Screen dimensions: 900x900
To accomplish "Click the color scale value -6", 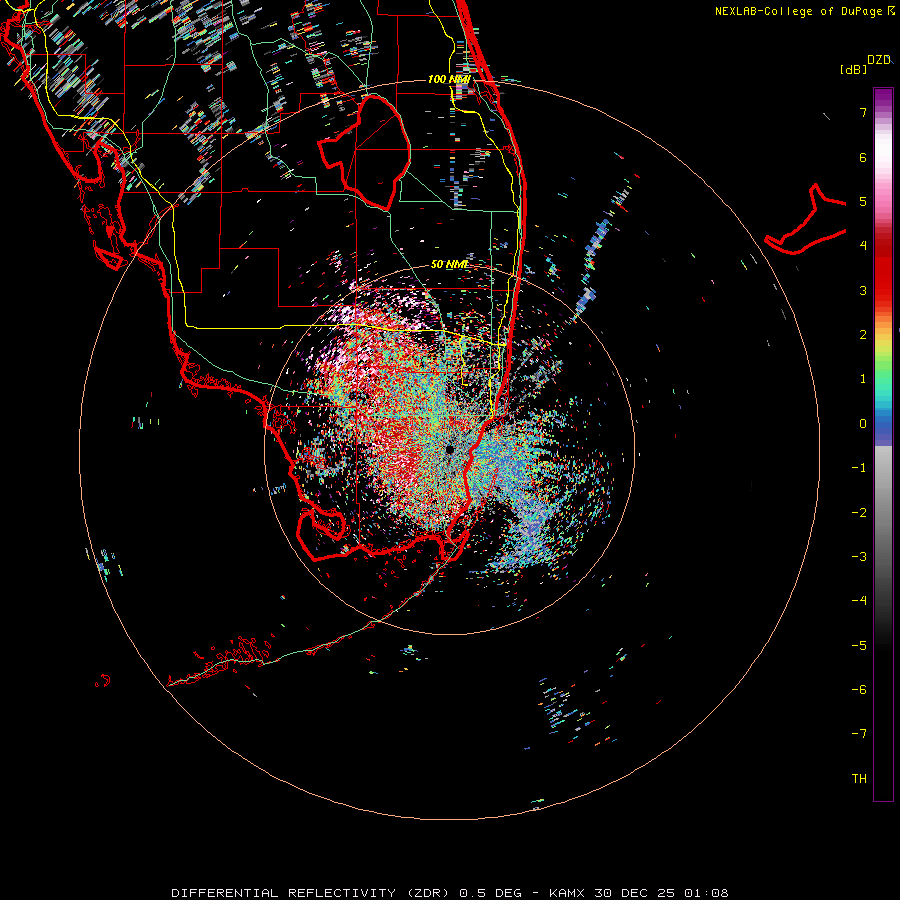I will click(x=859, y=690).
